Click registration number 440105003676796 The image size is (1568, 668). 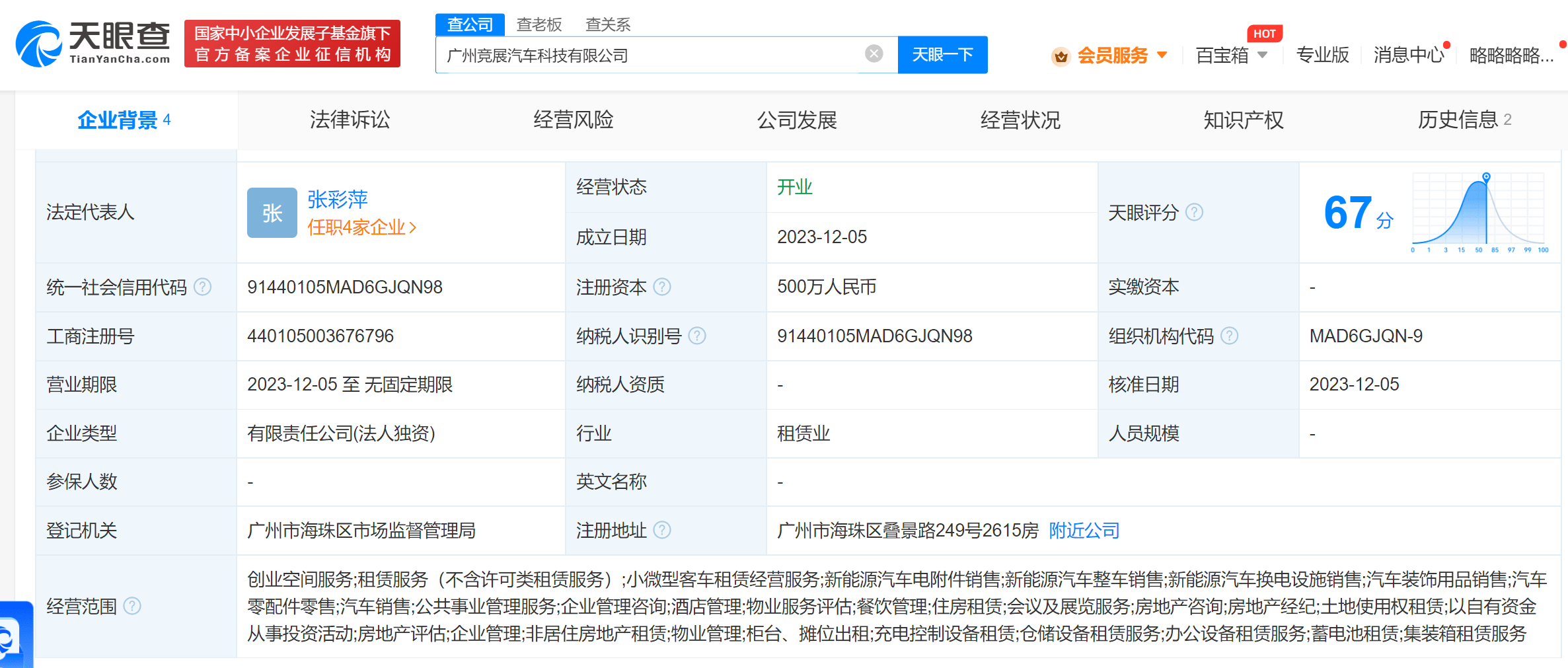coord(320,336)
